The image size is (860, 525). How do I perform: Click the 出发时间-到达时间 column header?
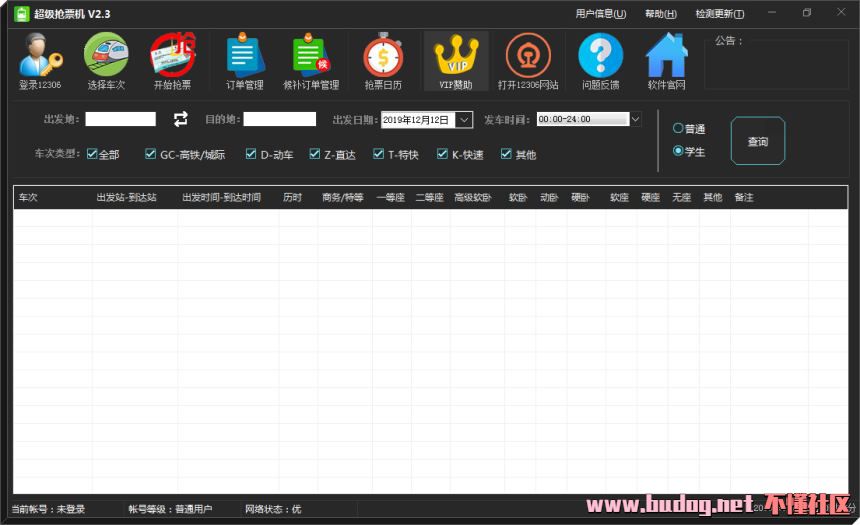tap(222, 197)
